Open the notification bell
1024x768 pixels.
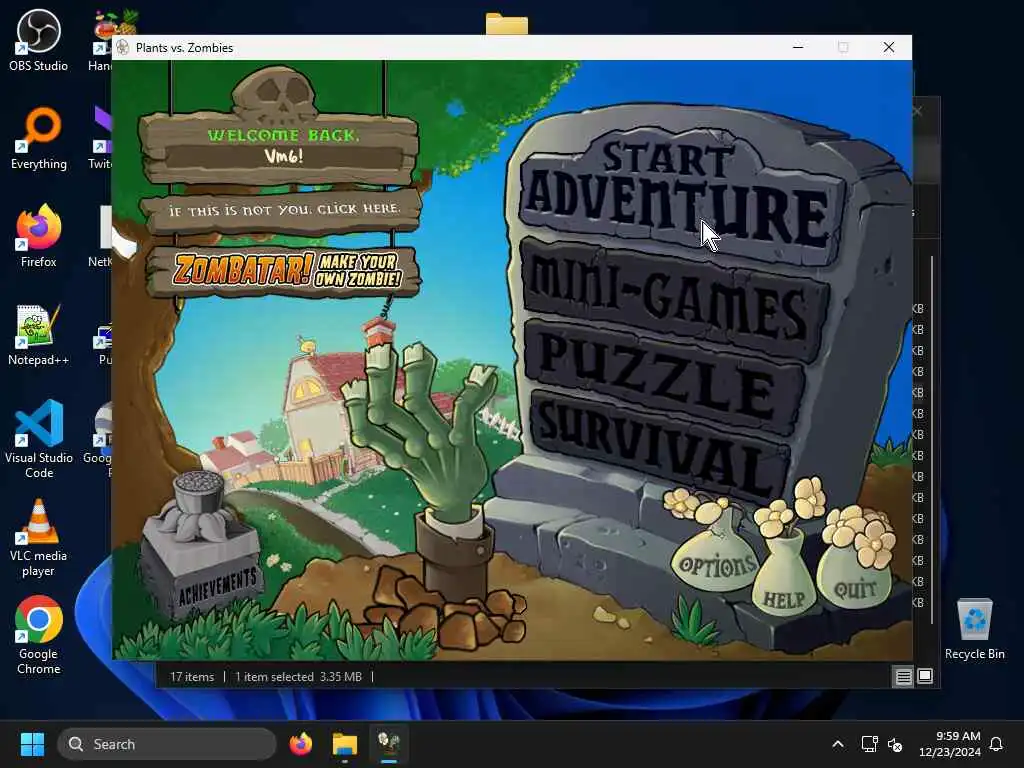996,744
